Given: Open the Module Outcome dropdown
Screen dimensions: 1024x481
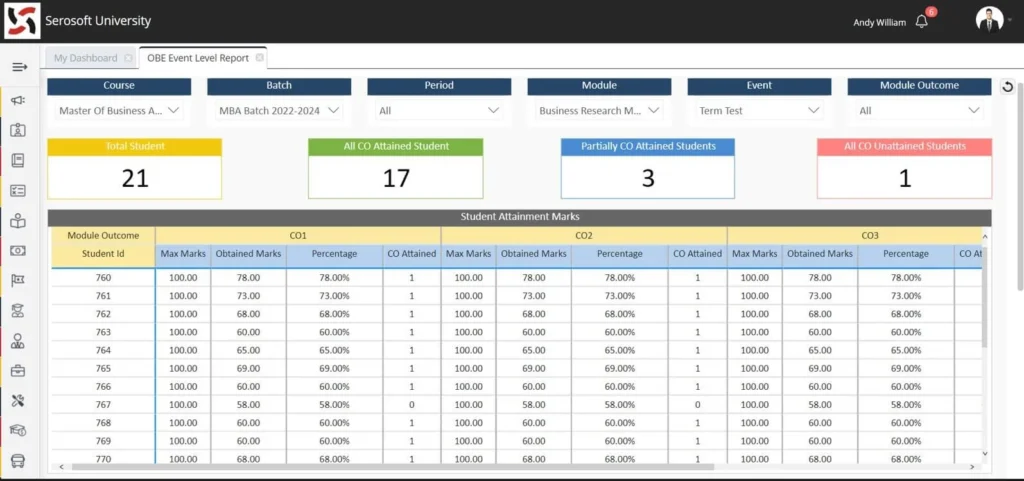Looking at the screenshot, I should 919,110.
